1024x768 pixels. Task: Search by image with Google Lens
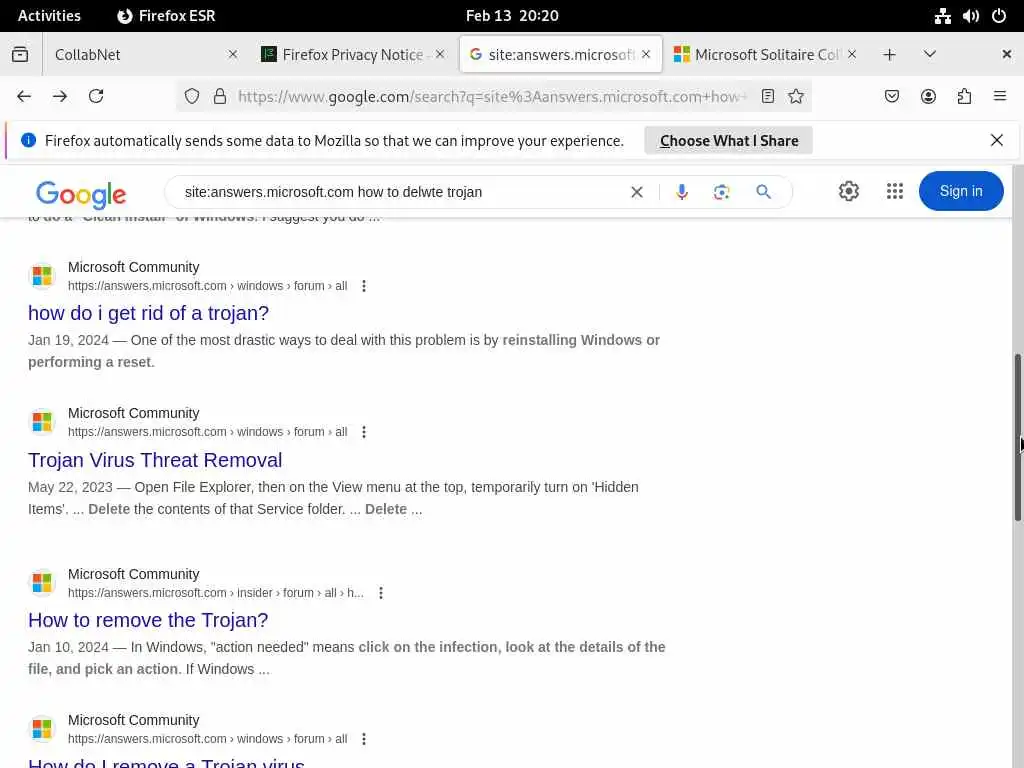pyautogui.click(x=722, y=192)
